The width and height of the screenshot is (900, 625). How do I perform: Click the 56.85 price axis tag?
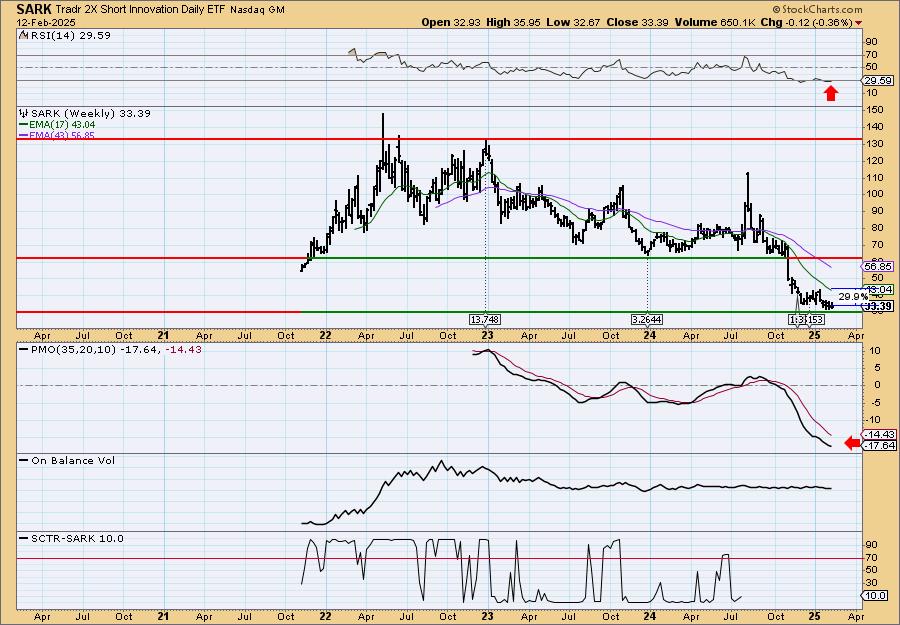pyautogui.click(x=878, y=267)
